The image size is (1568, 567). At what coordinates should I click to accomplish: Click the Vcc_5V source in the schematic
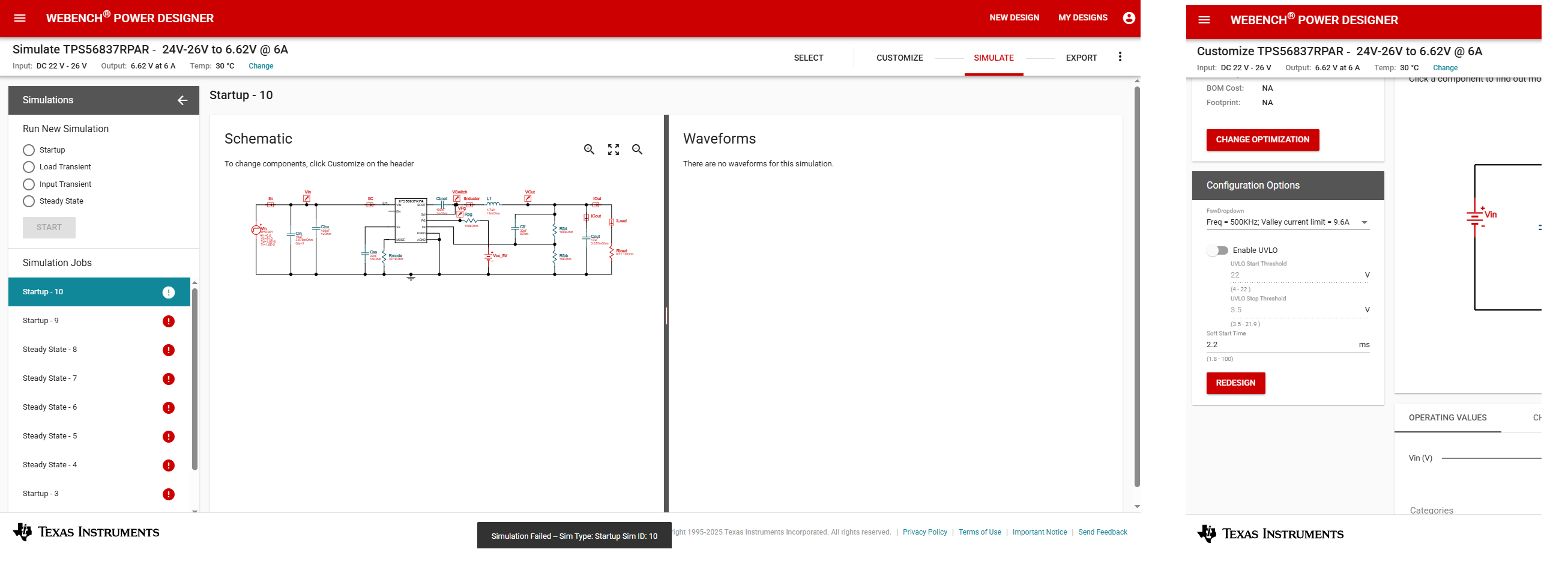click(488, 256)
